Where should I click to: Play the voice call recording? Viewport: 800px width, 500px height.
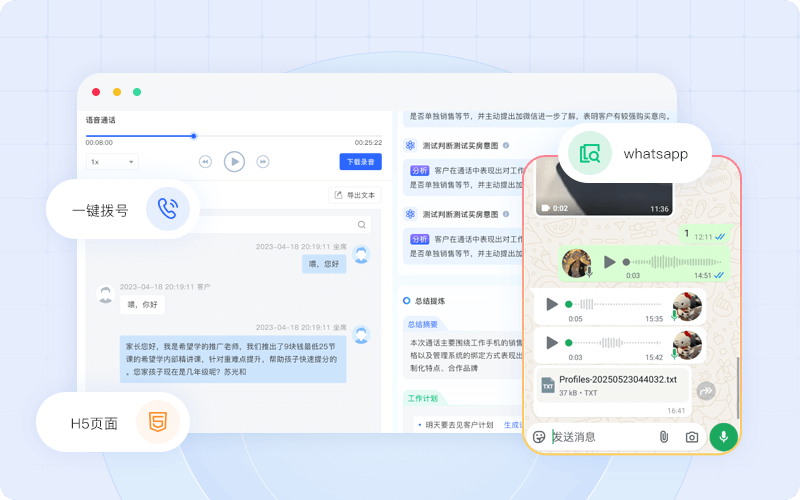click(x=234, y=161)
